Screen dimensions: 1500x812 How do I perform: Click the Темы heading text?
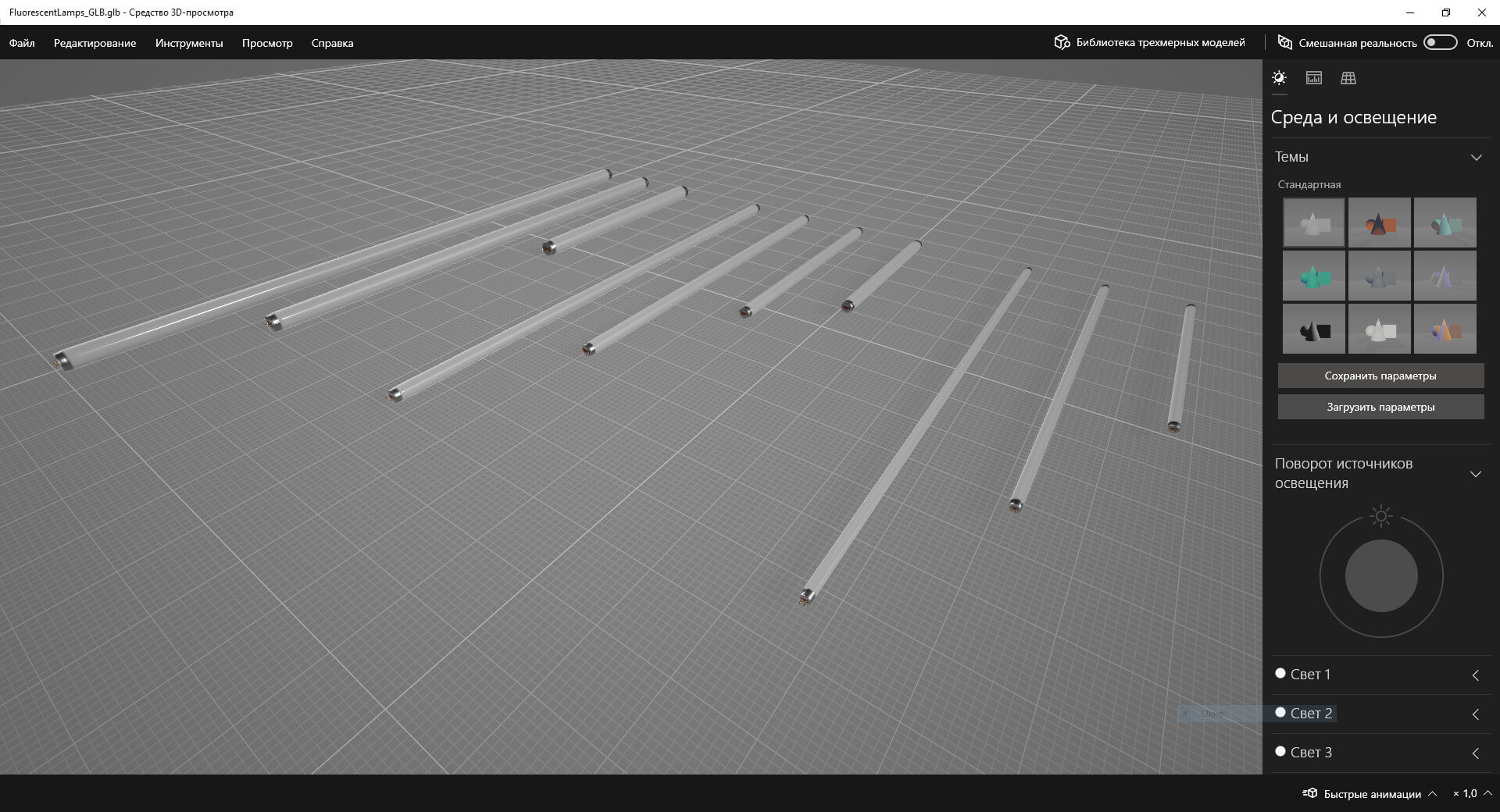pos(1291,157)
